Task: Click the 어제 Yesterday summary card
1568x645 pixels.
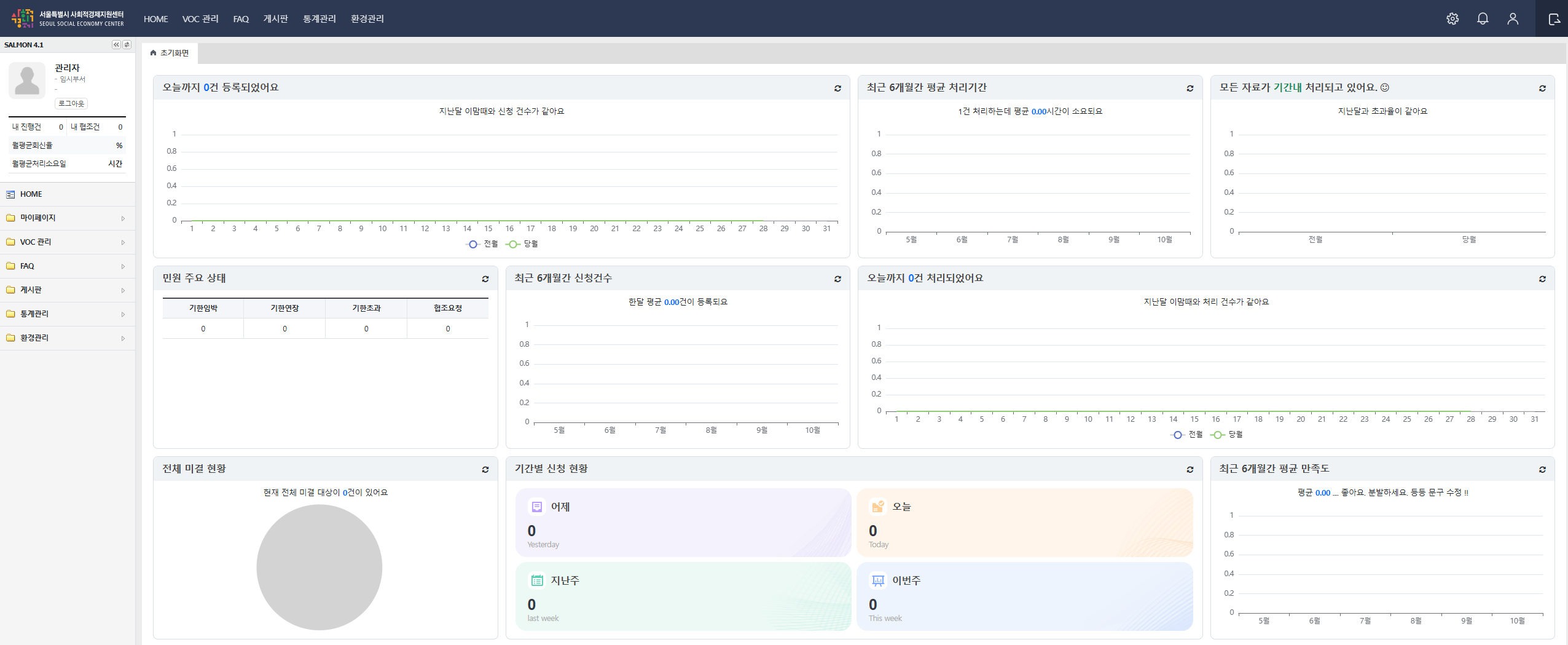Action: tap(683, 523)
